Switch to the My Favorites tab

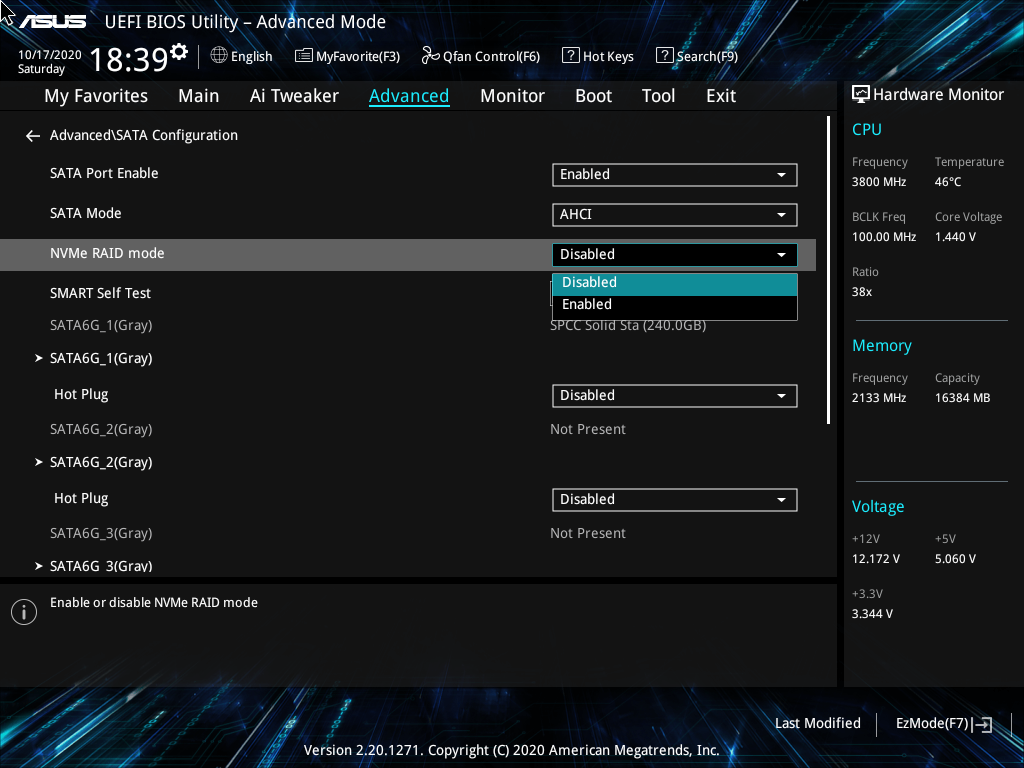click(96, 96)
